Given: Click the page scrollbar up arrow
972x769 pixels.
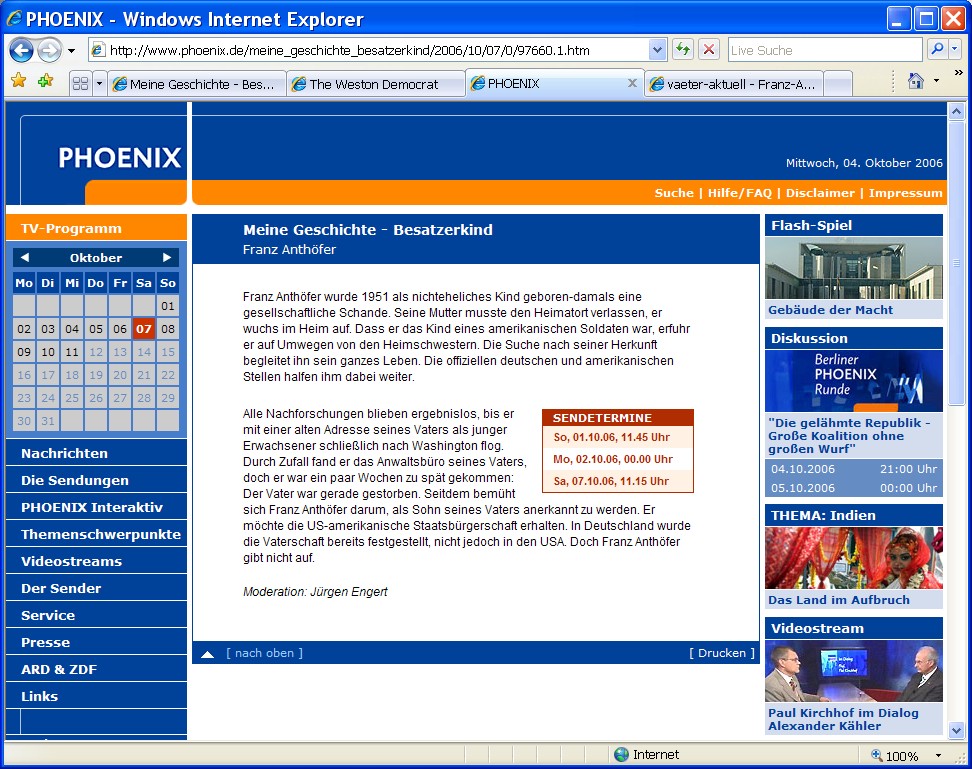Looking at the screenshot, I should click(x=957, y=112).
